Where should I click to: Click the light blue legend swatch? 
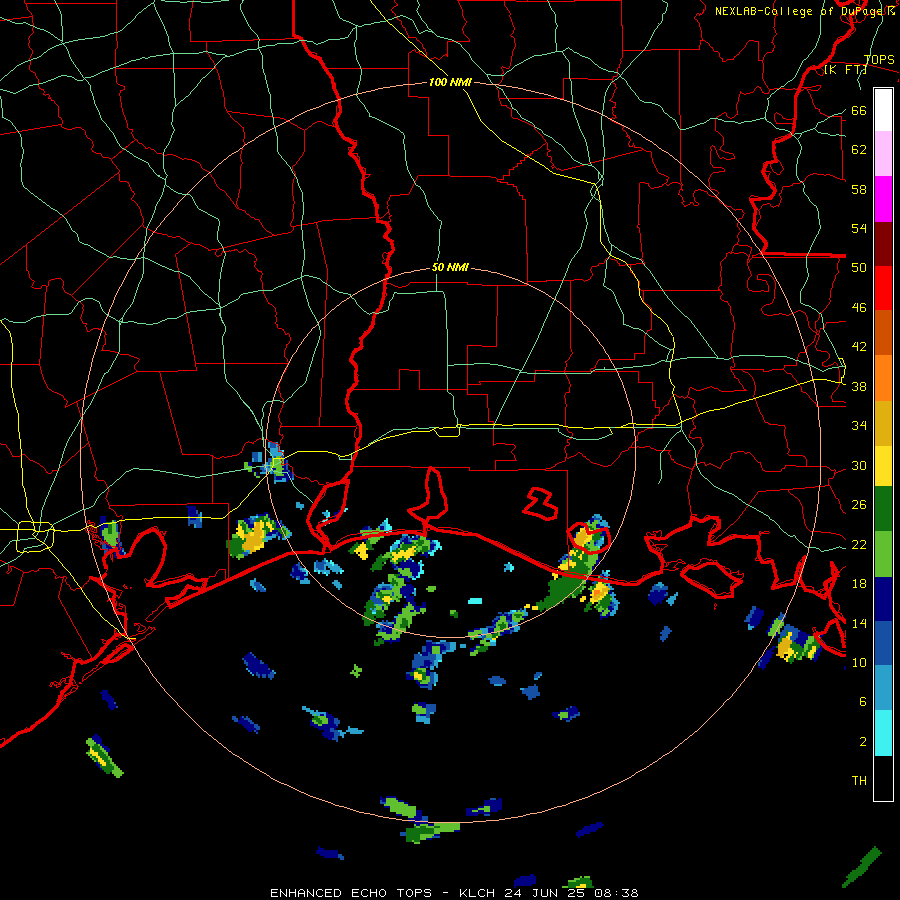click(x=883, y=688)
